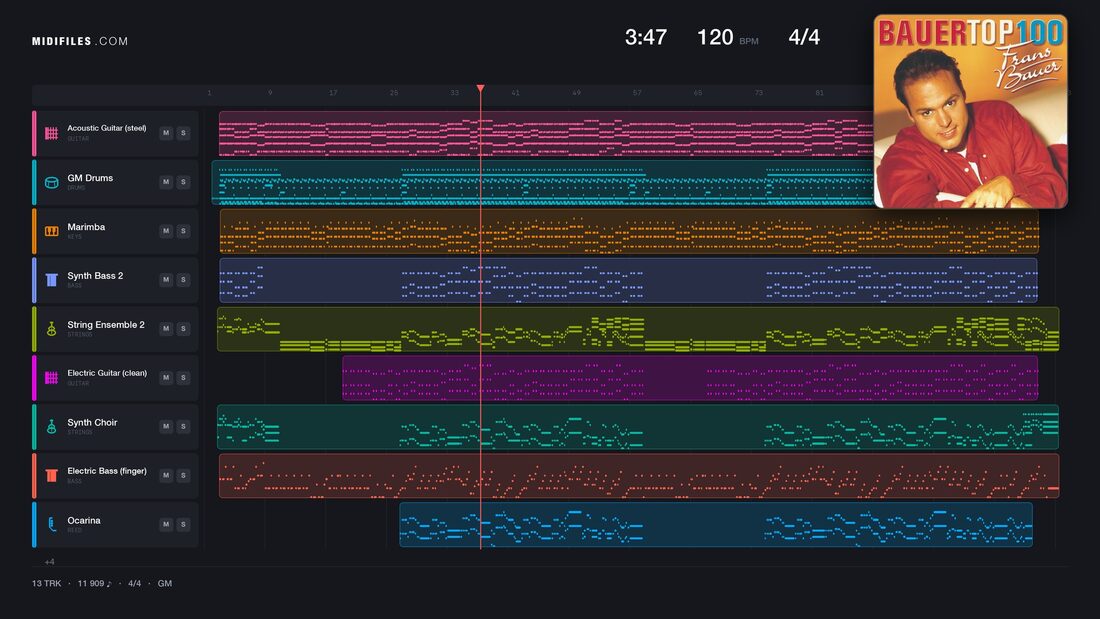1100x619 pixels.
Task: Click the 13 TRK status entry
Action: coord(46,583)
